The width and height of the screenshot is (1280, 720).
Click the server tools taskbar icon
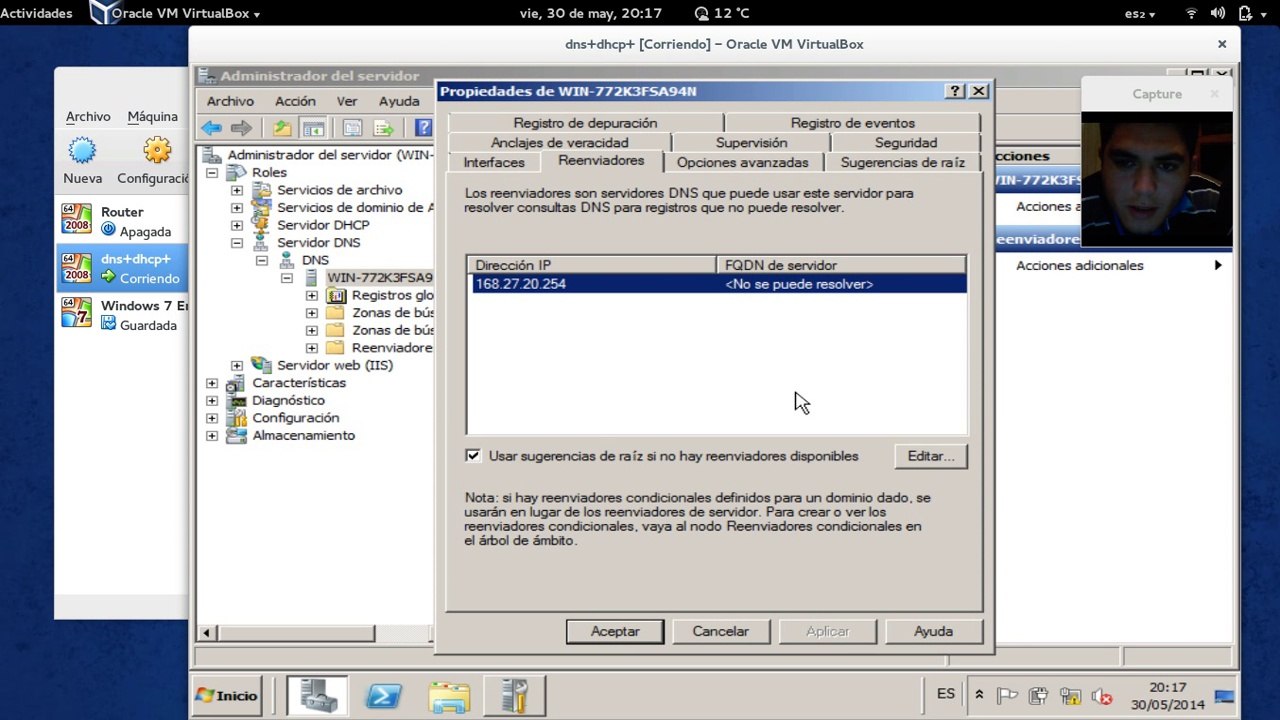point(515,695)
